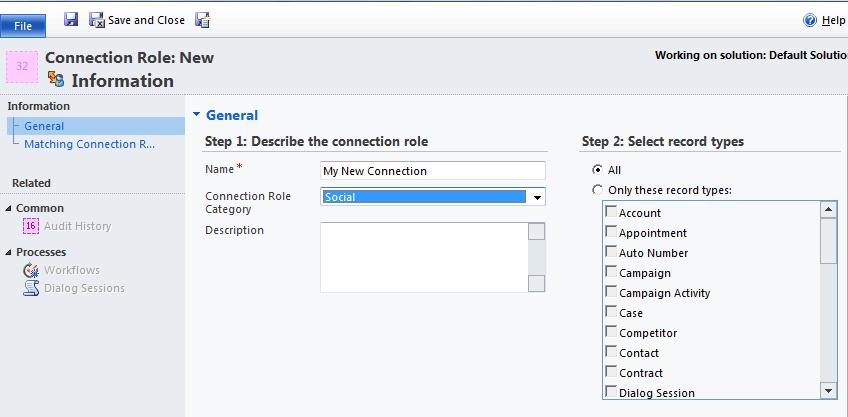Click the Save and Close icon
The width and height of the screenshot is (848, 417).
pos(97,20)
